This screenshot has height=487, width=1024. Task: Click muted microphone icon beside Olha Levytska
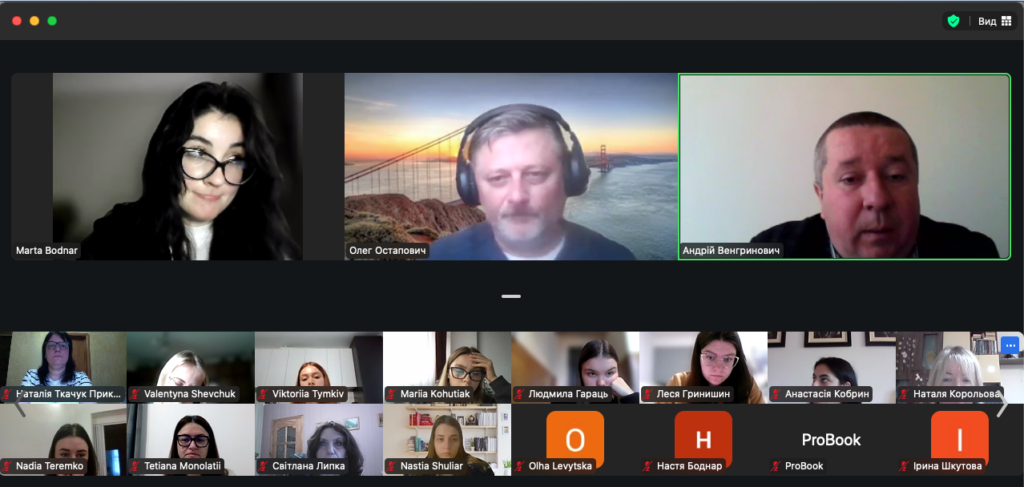(x=520, y=466)
